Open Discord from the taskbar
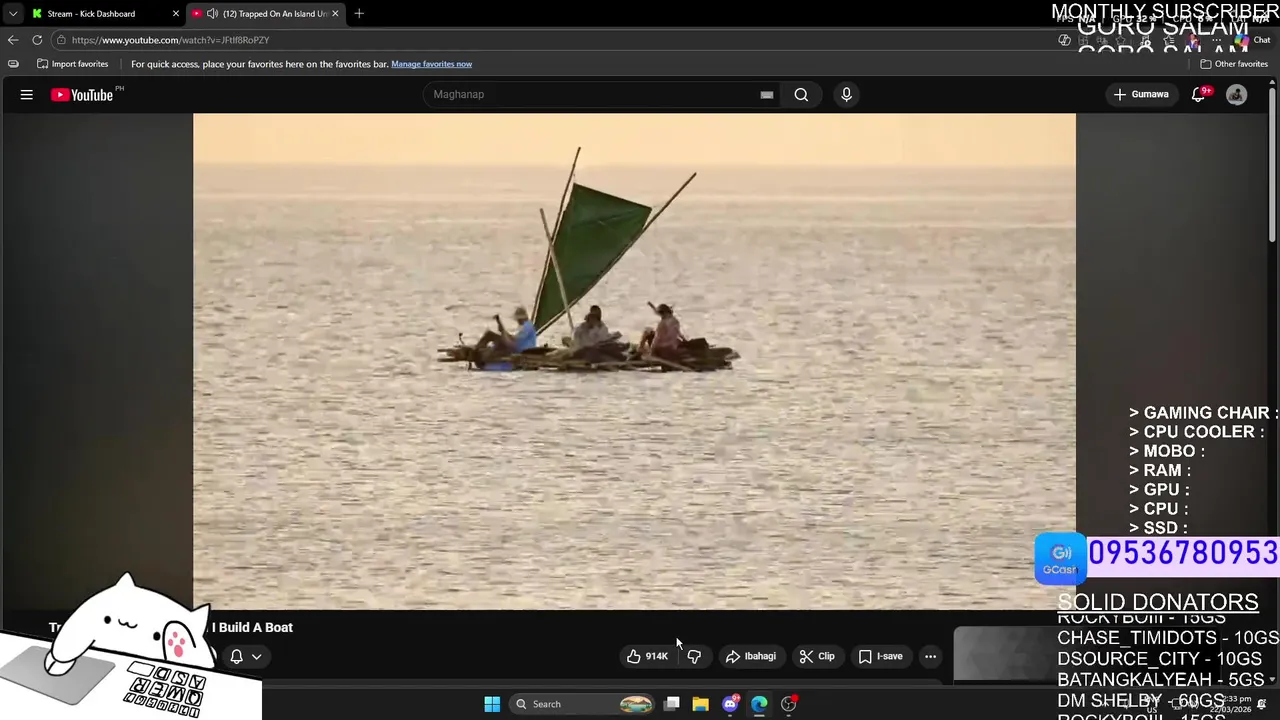 (731, 704)
